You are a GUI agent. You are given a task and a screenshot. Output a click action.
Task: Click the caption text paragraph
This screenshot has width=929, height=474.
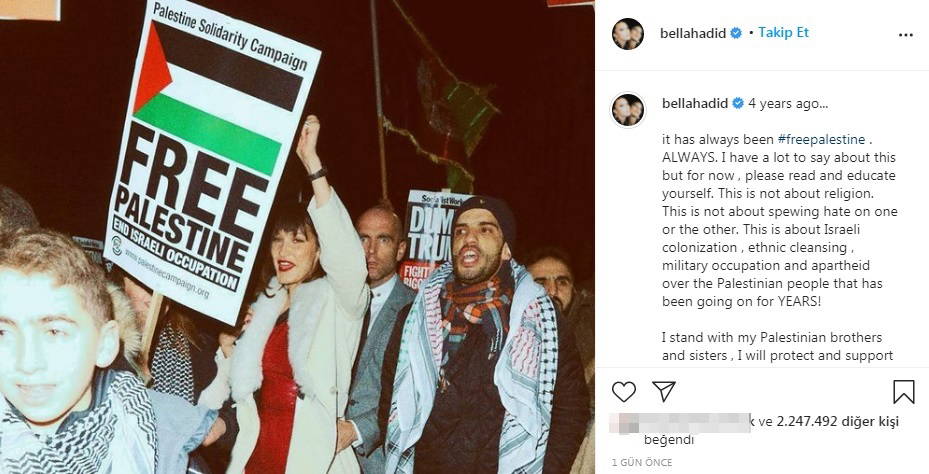pos(780,220)
